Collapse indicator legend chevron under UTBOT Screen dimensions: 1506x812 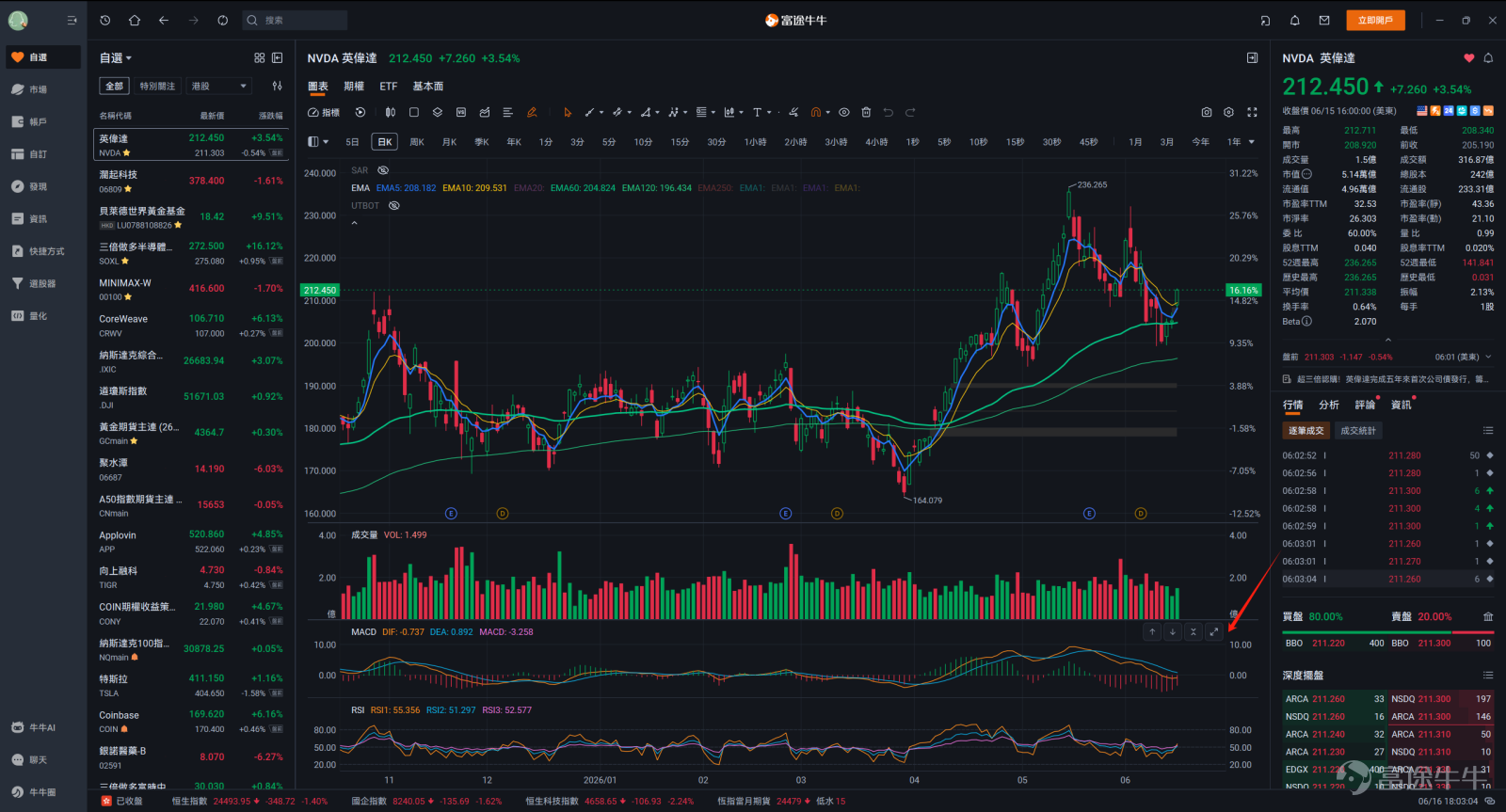[x=355, y=223]
